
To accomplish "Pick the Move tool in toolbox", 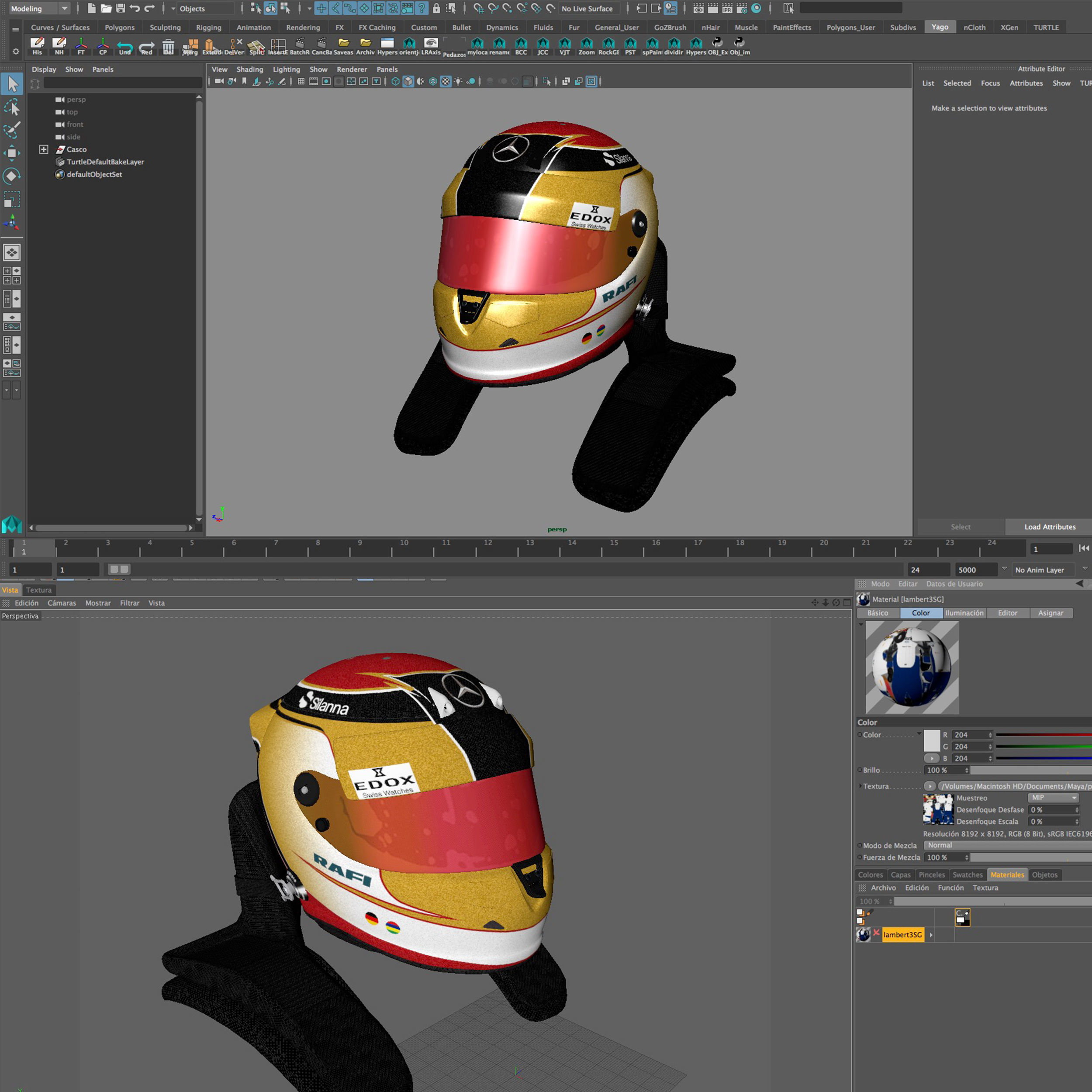I will [12, 153].
